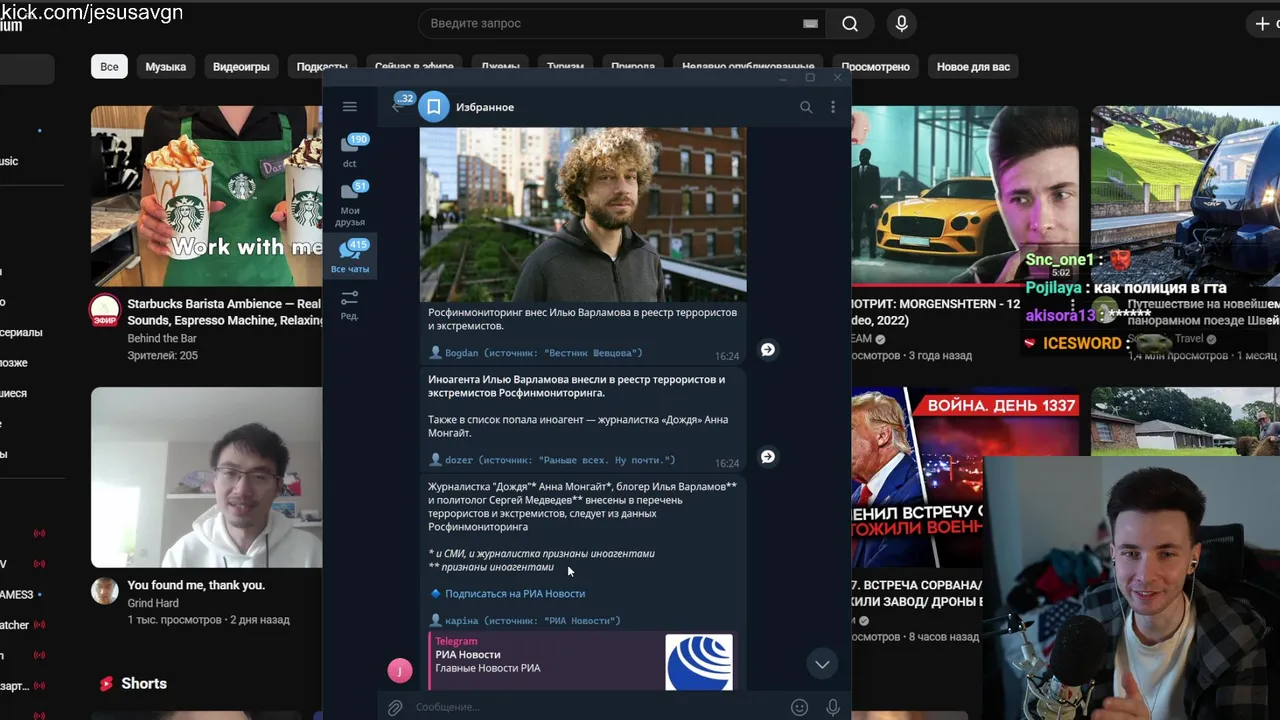Click the Избранное chat title
1280x720 pixels.
[x=485, y=107]
